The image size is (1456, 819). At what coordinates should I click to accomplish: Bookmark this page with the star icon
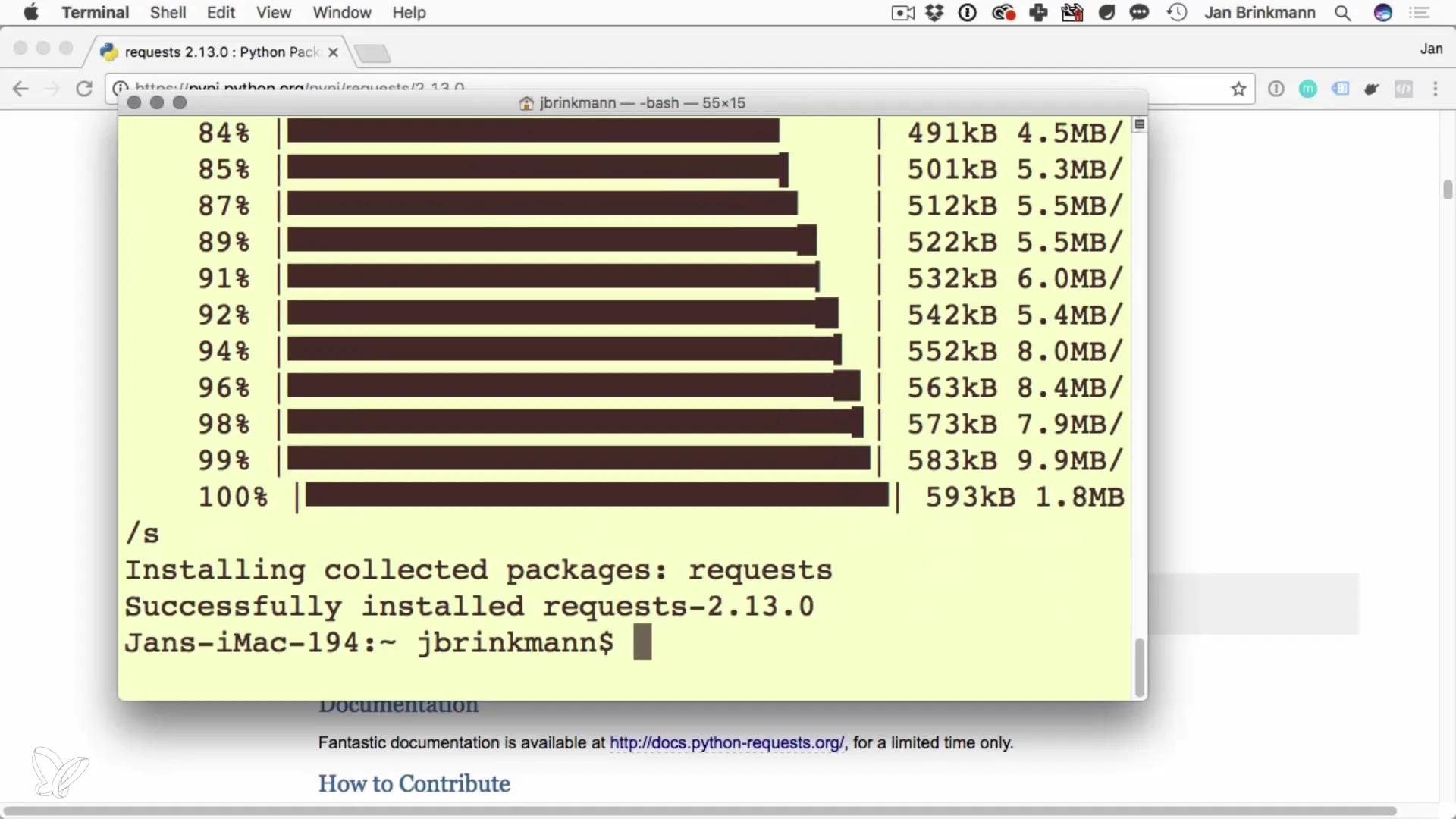point(1238,89)
